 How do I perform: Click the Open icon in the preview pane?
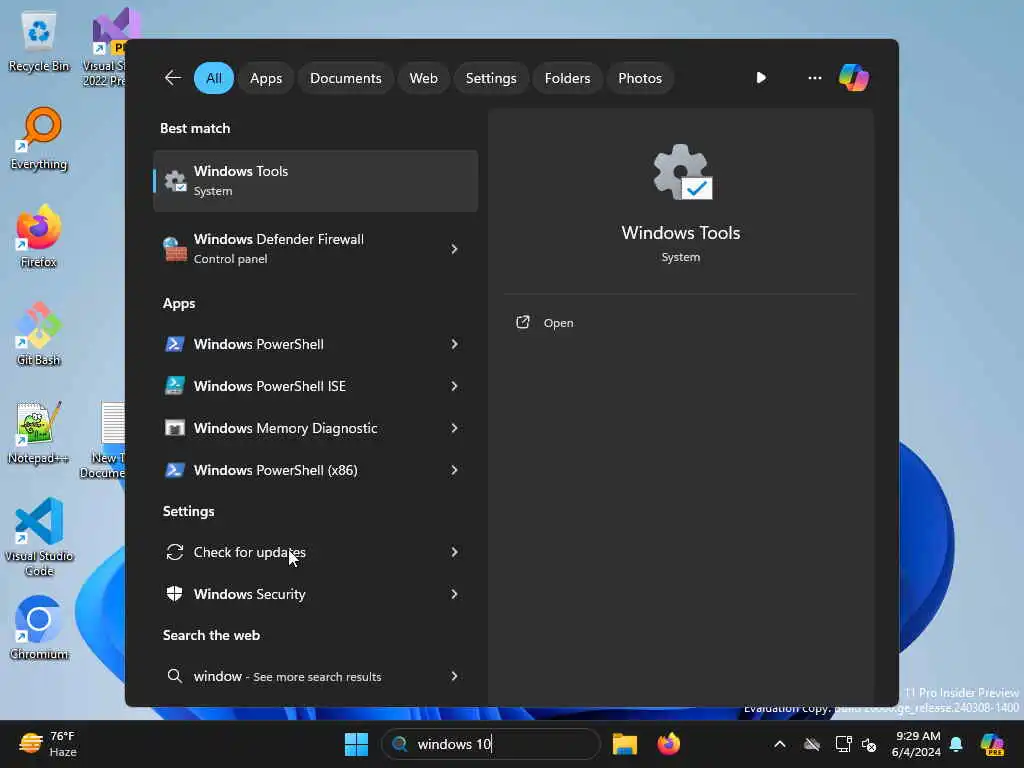[522, 322]
